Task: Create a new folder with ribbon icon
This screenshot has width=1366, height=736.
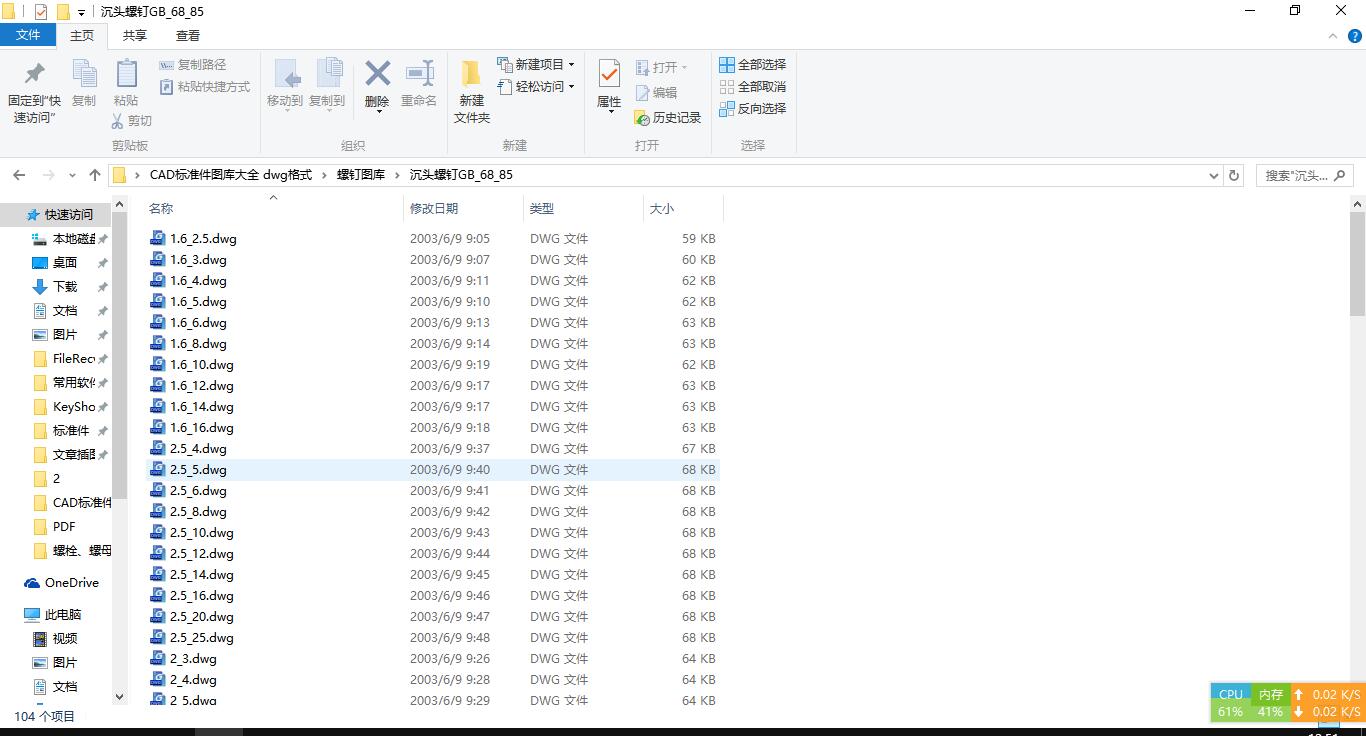Action: 471,73
